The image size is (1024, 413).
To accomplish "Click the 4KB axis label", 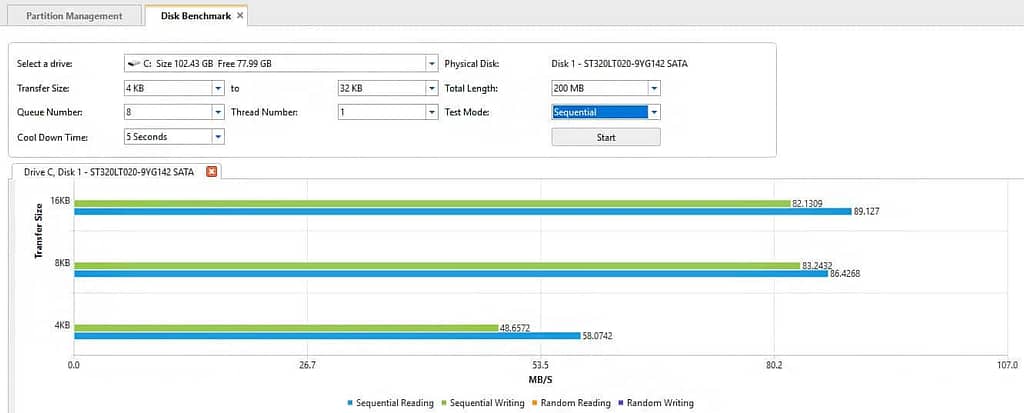I will point(63,326).
